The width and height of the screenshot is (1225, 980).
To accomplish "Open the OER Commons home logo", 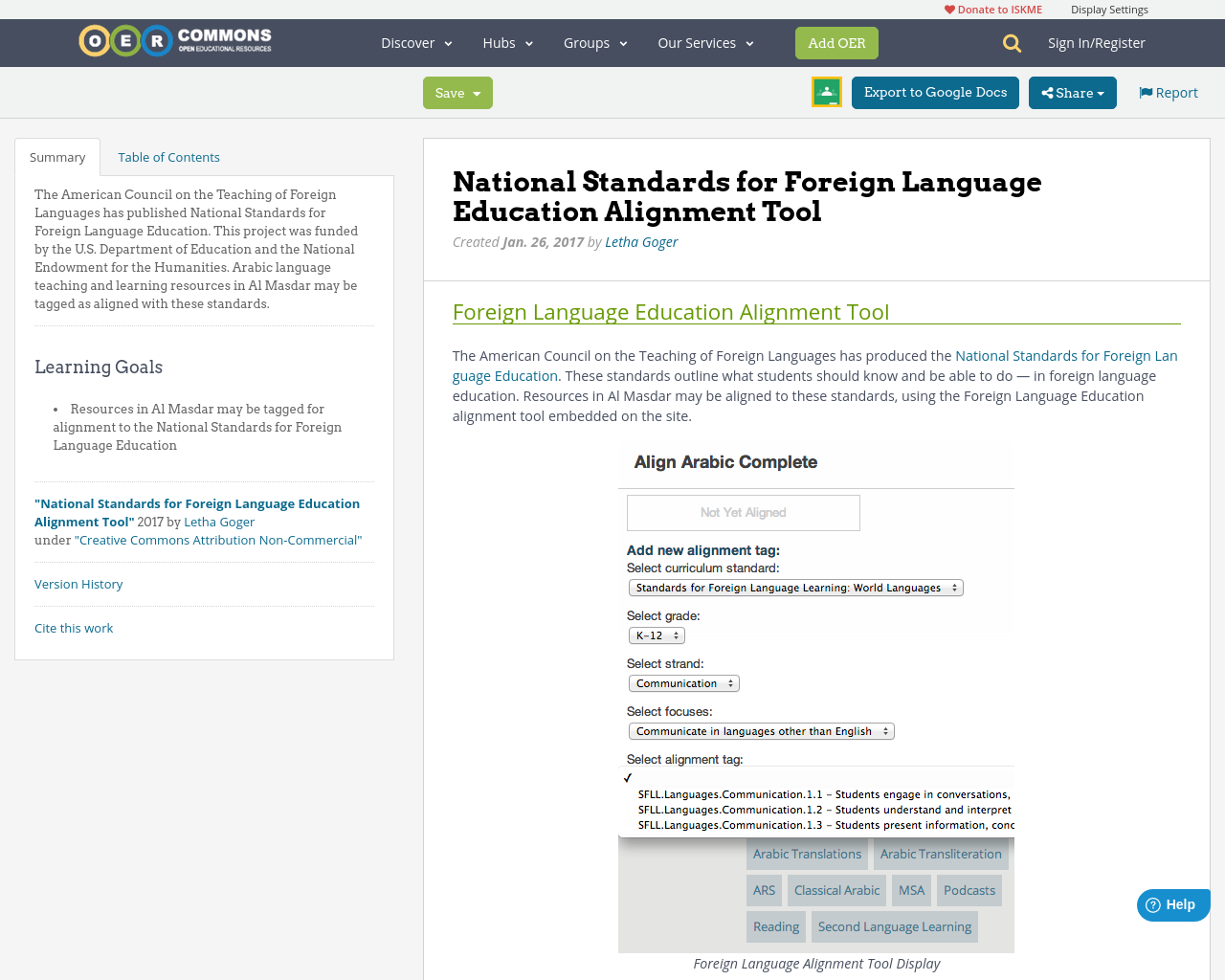I will click(x=174, y=39).
